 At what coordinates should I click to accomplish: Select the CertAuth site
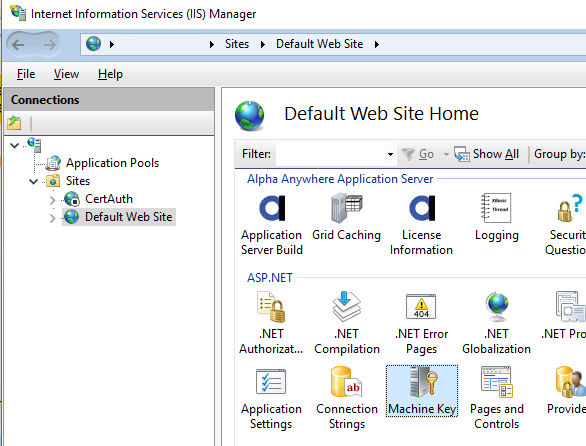point(109,199)
